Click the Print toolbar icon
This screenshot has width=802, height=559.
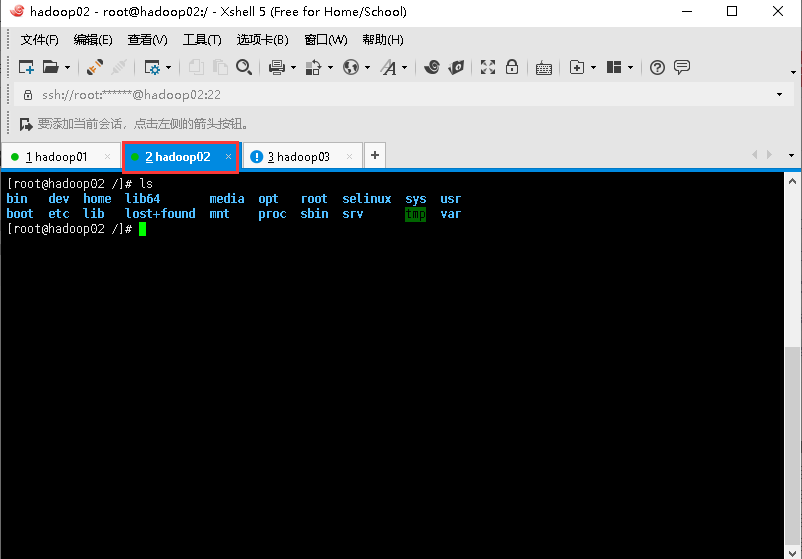[x=277, y=67]
